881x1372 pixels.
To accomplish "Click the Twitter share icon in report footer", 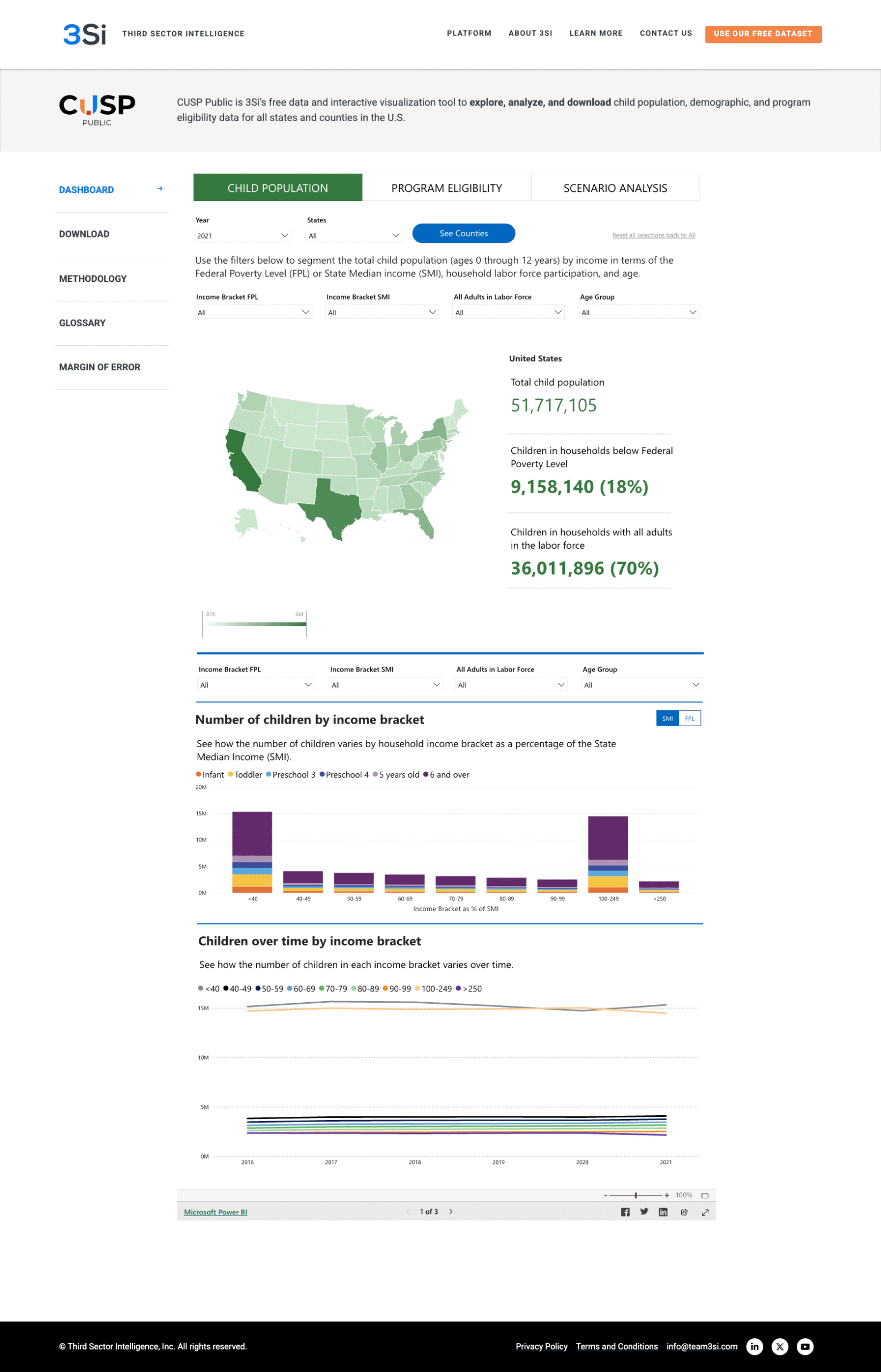I will pyautogui.click(x=644, y=1212).
